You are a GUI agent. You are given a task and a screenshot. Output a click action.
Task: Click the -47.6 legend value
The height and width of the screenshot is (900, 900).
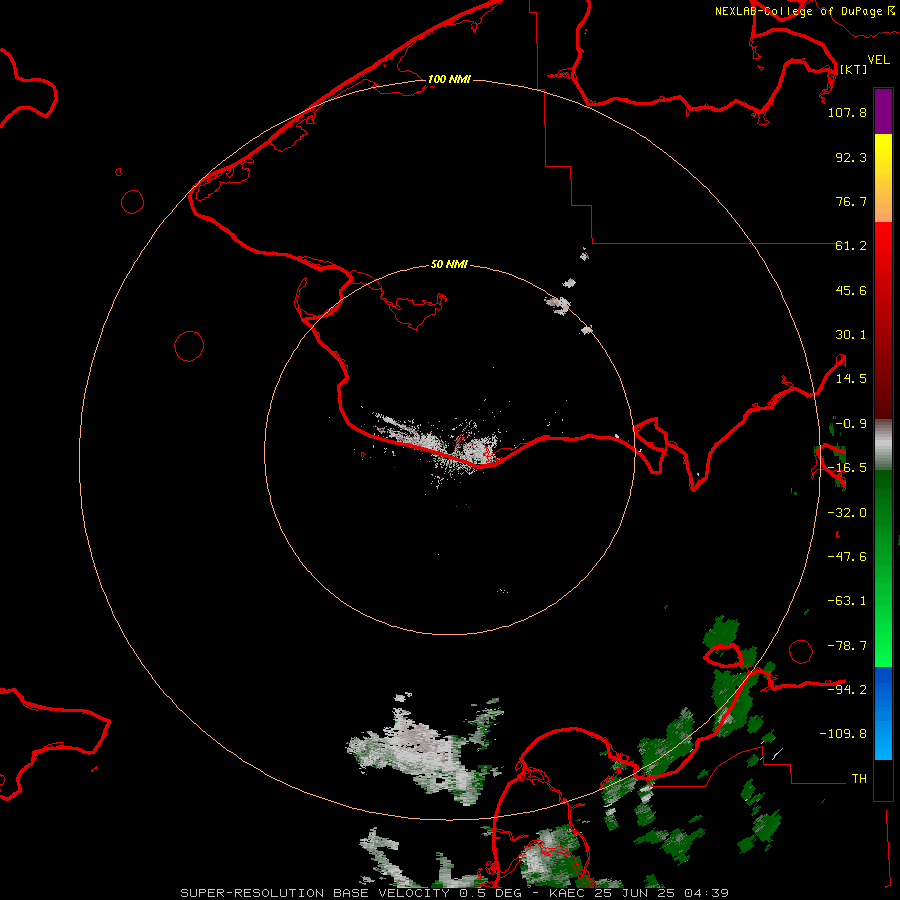pyautogui.click(x=847, y=557)
